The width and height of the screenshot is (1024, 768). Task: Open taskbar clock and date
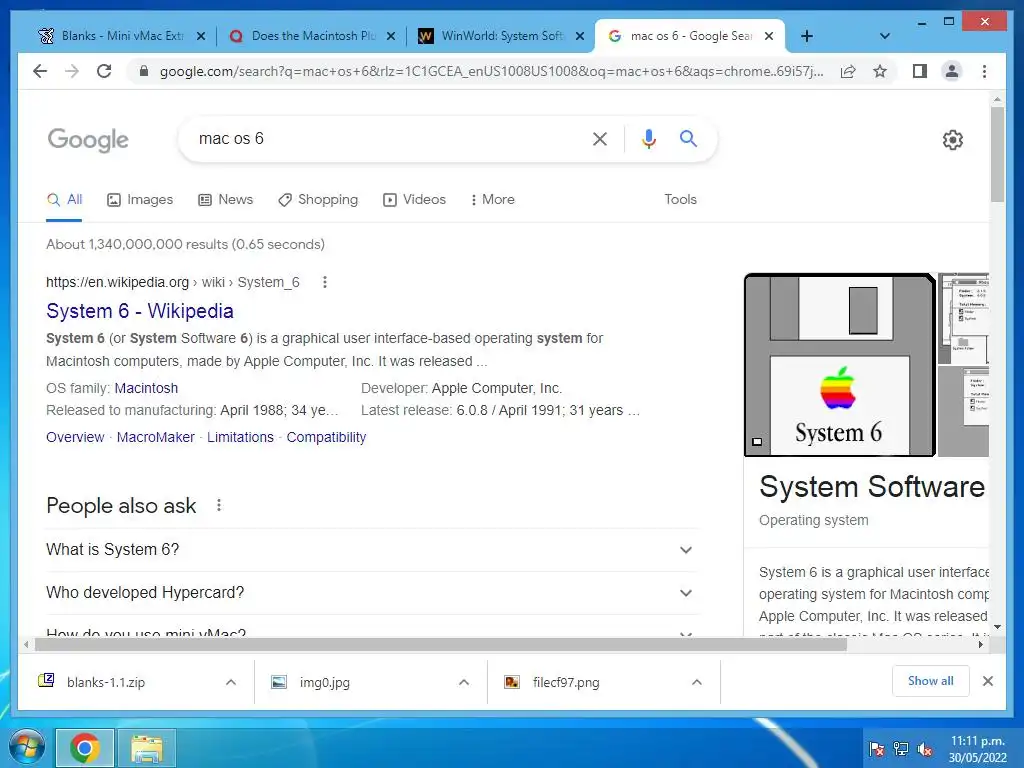click(978, 749)
